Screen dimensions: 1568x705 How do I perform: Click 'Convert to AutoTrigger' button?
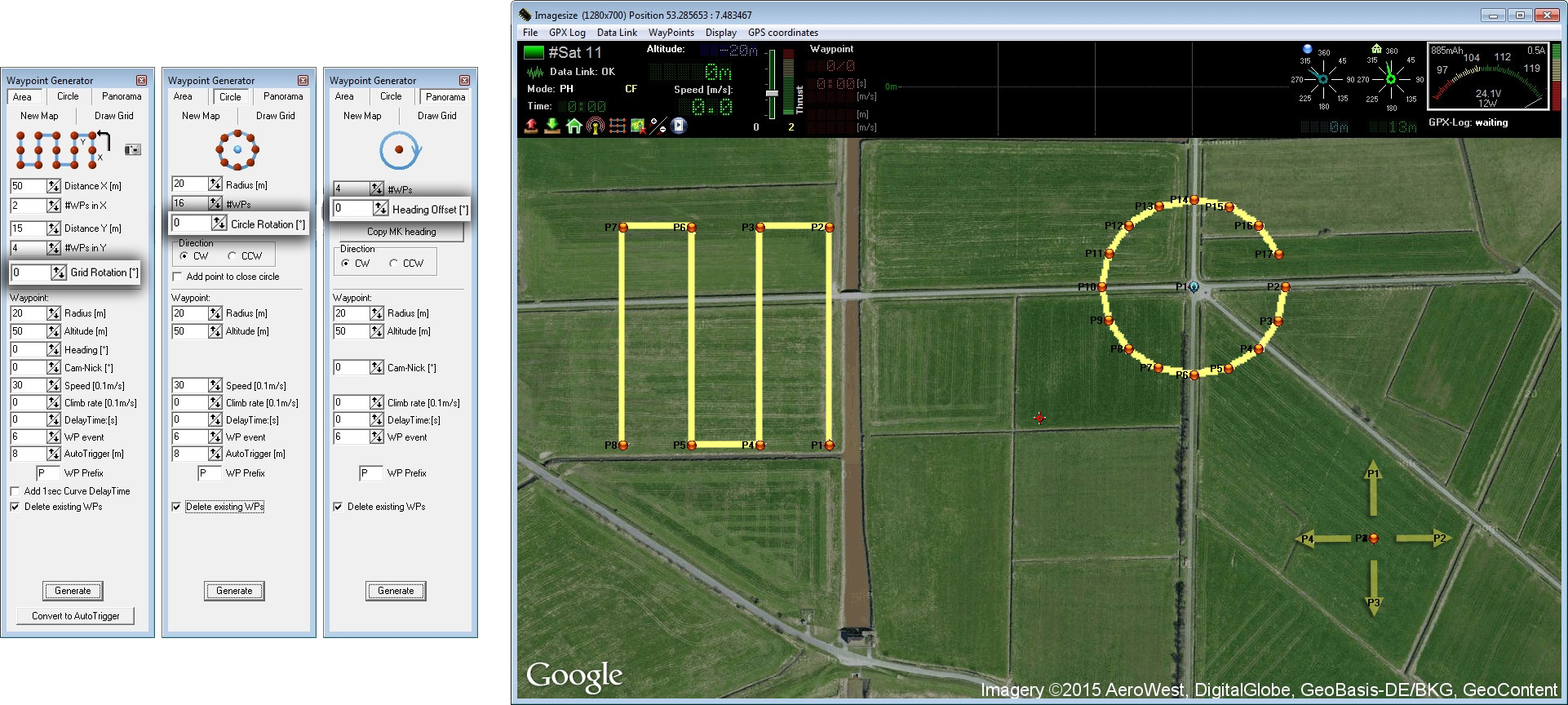pos(75,616)
